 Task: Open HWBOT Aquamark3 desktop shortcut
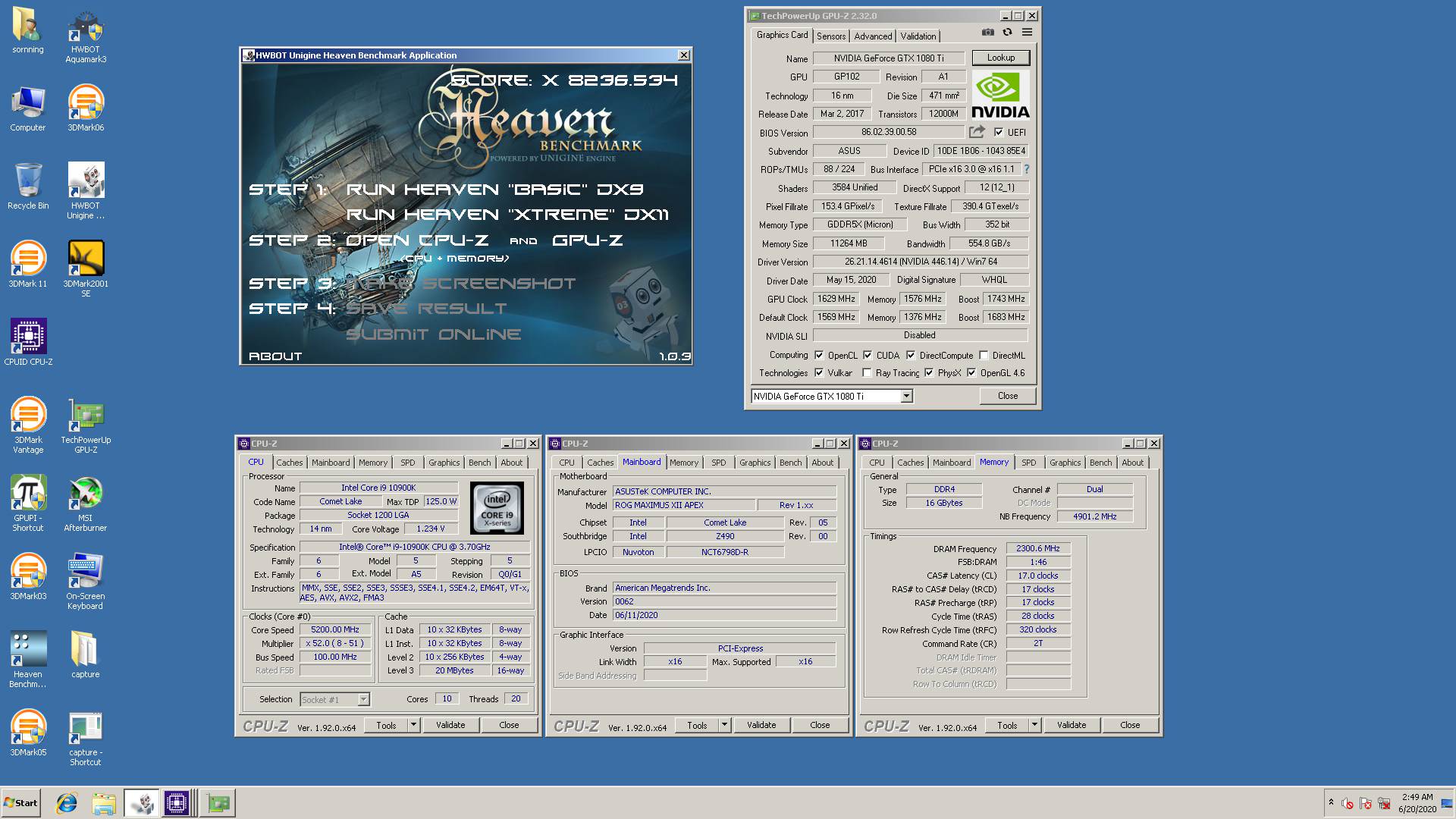(x=86, y=35)
